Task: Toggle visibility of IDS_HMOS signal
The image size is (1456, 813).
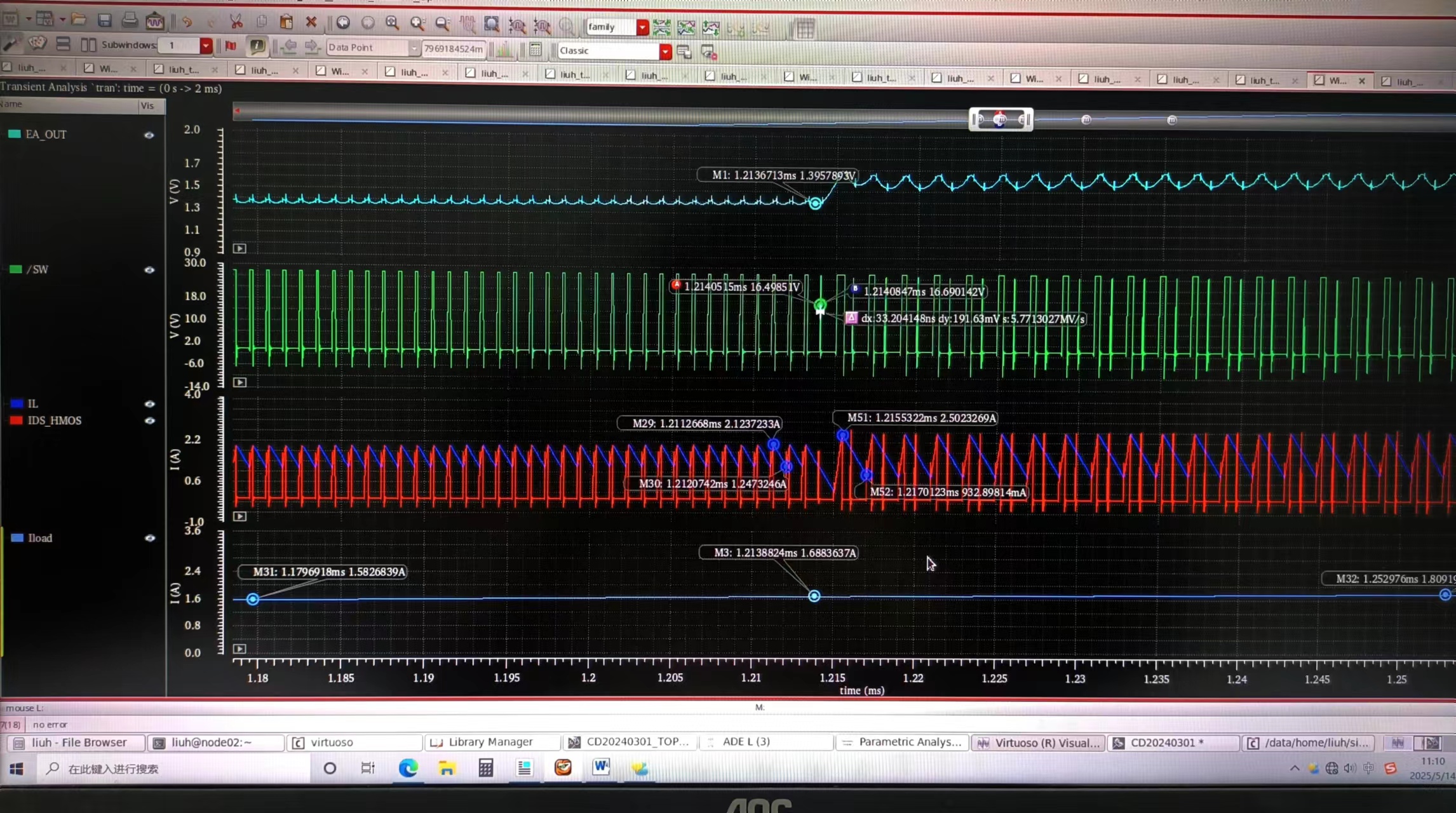Action: click(150, 420)
